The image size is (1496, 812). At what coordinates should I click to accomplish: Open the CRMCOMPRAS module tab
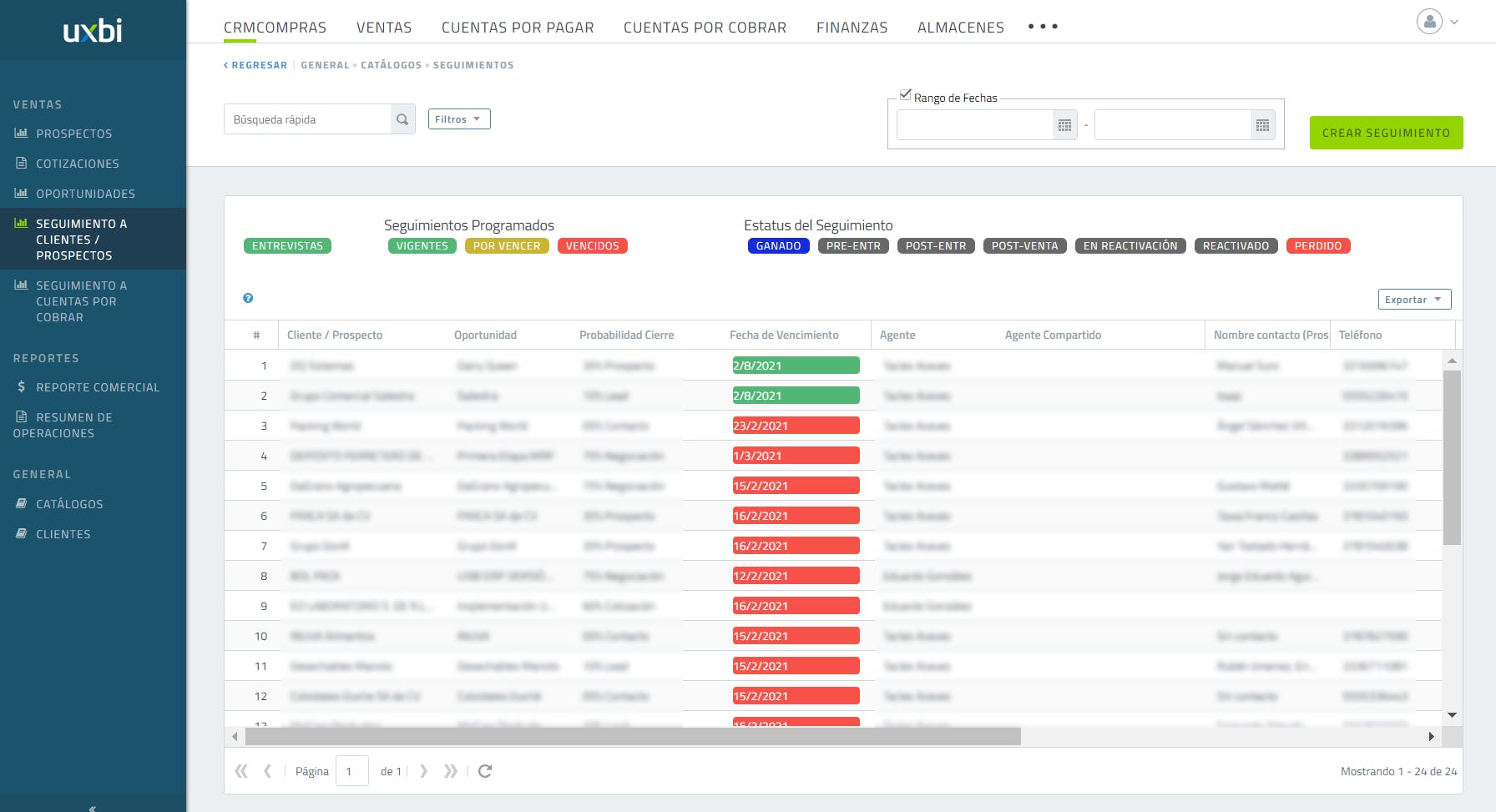point(275,28)
